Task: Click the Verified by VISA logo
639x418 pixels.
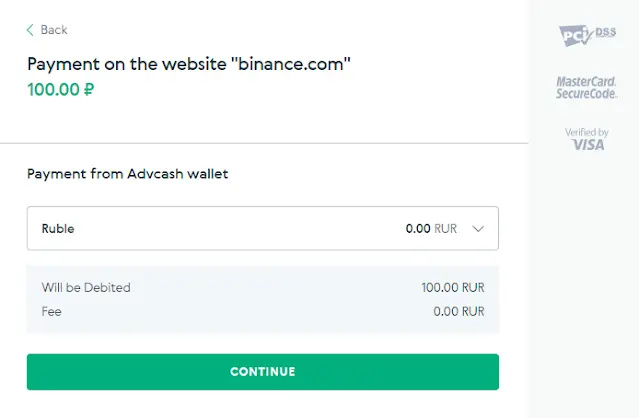Action: click(x=587, y=139)
